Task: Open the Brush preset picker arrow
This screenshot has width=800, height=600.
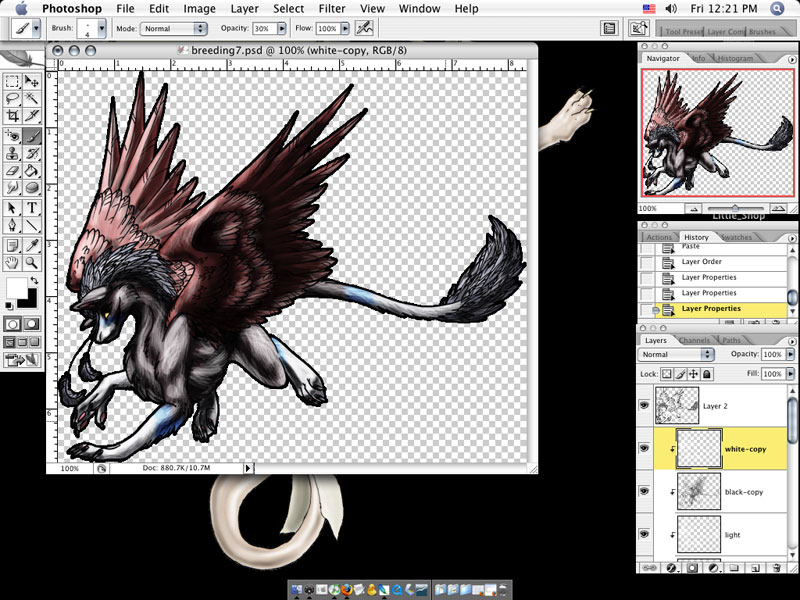Action: pos(102,29)
